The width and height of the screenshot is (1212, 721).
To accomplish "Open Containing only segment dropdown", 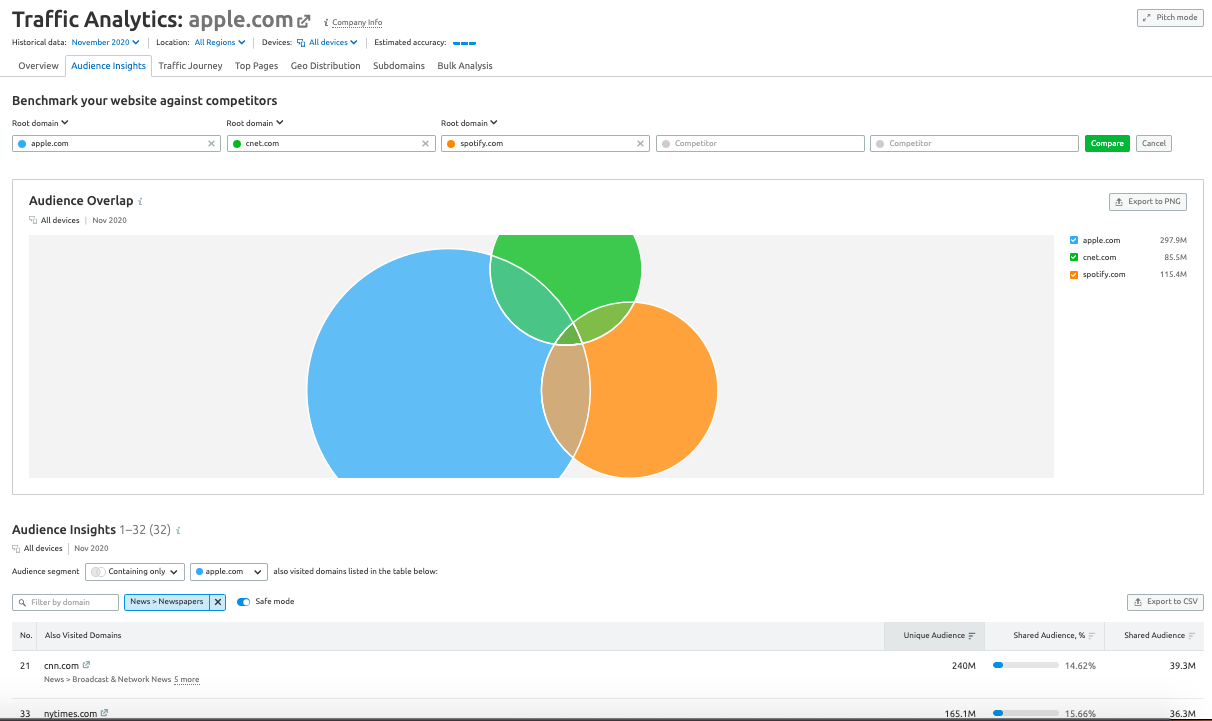I will coord(135,572).
